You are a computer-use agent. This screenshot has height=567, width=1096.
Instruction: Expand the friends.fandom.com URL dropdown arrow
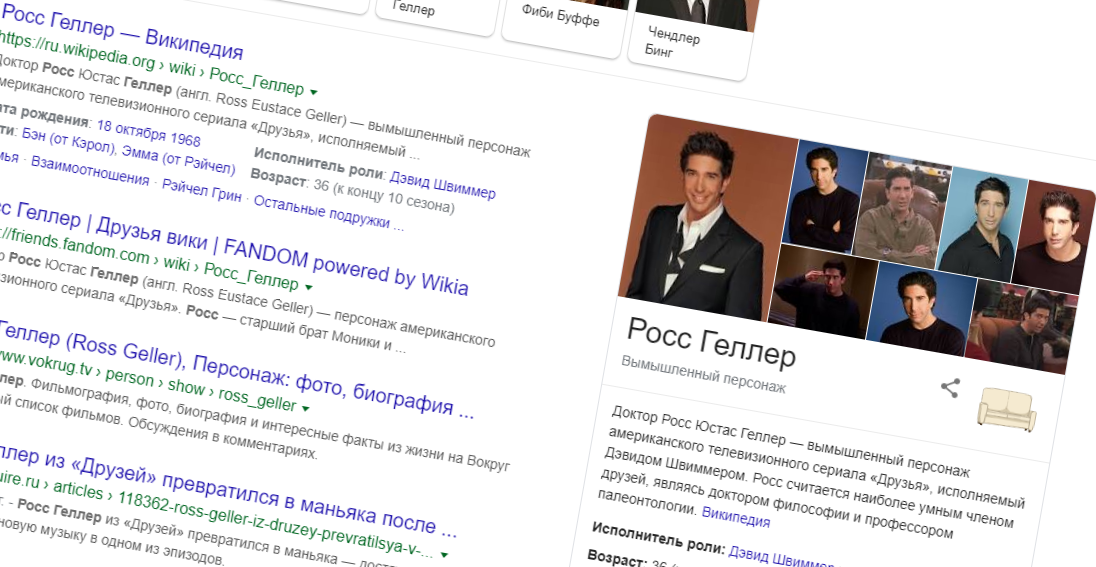(308, 287)
